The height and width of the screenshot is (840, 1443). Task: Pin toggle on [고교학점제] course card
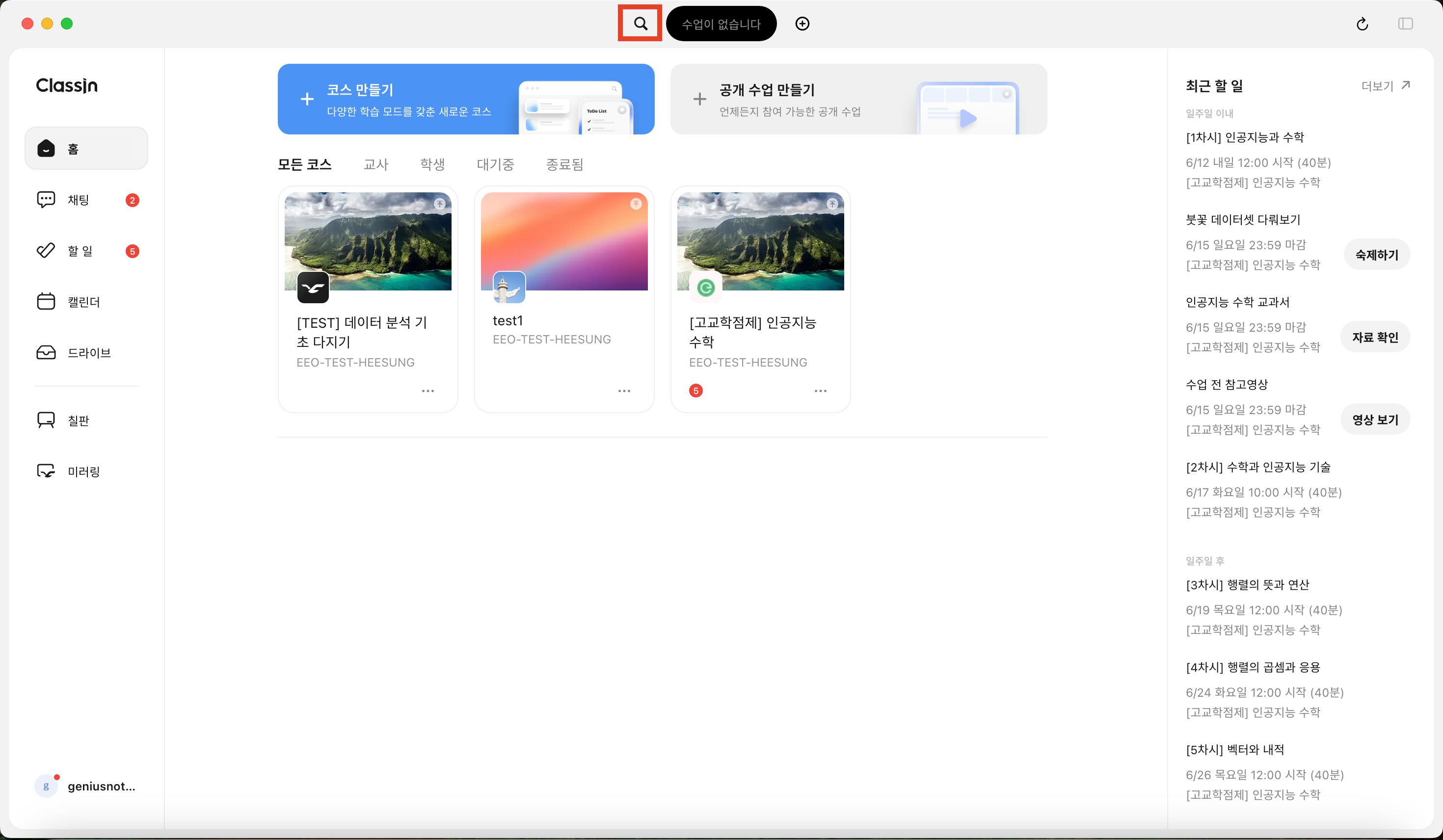(x=832, y=203)
